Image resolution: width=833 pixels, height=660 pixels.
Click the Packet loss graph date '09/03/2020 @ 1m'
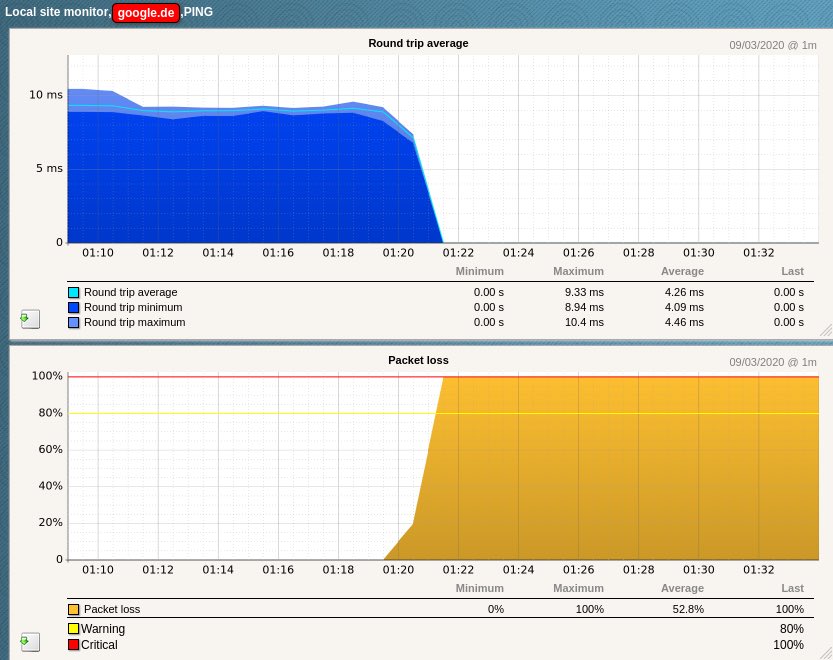coord(772,362)
